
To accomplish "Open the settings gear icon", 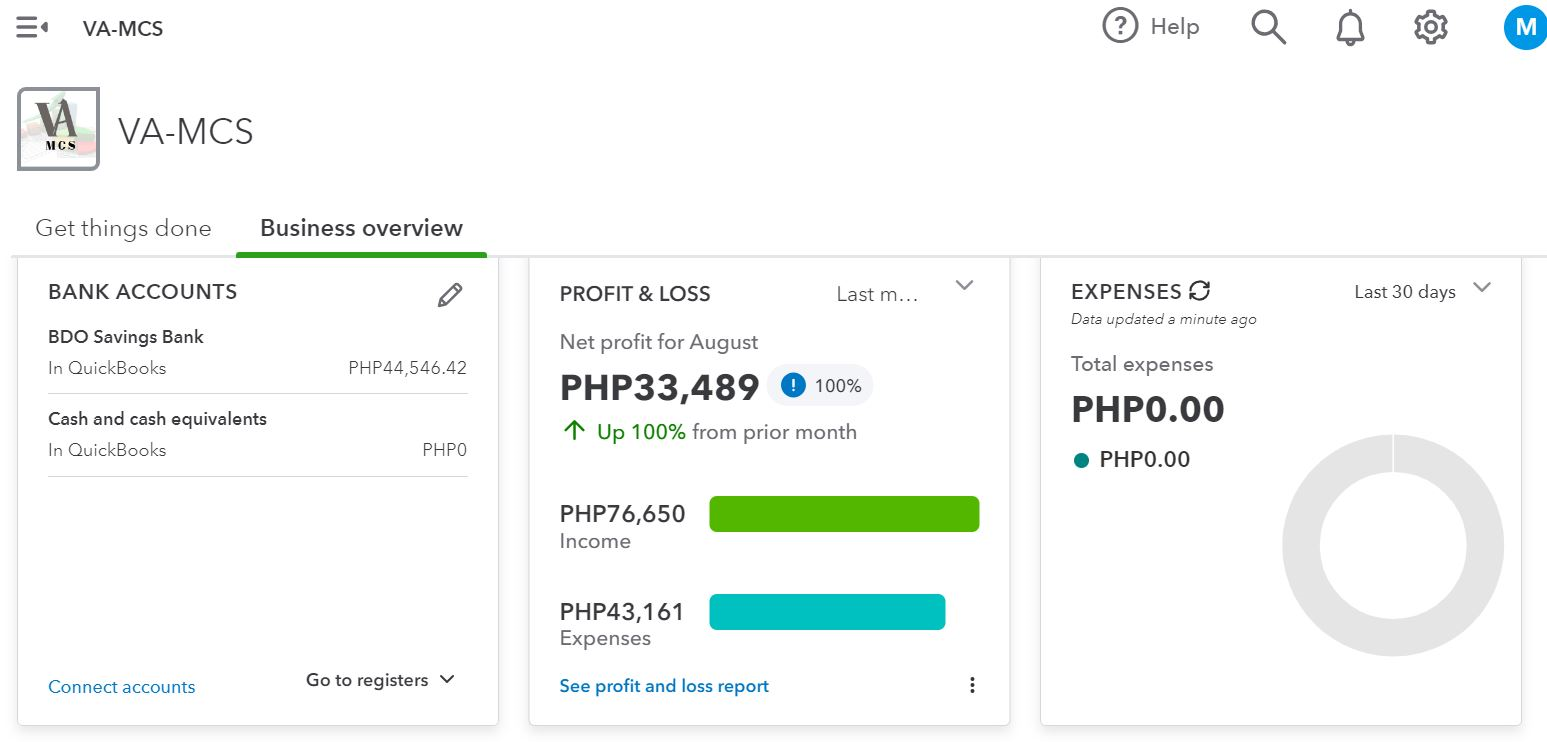I will pos(1431,27).
